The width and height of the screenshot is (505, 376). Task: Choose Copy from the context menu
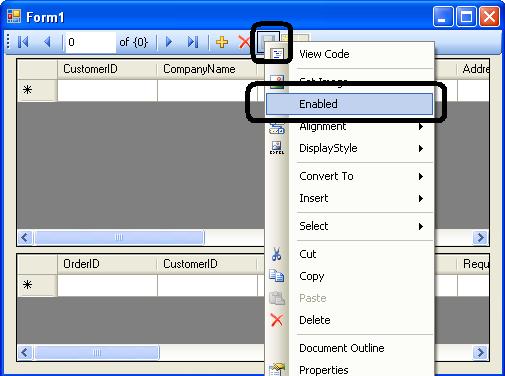350,276
